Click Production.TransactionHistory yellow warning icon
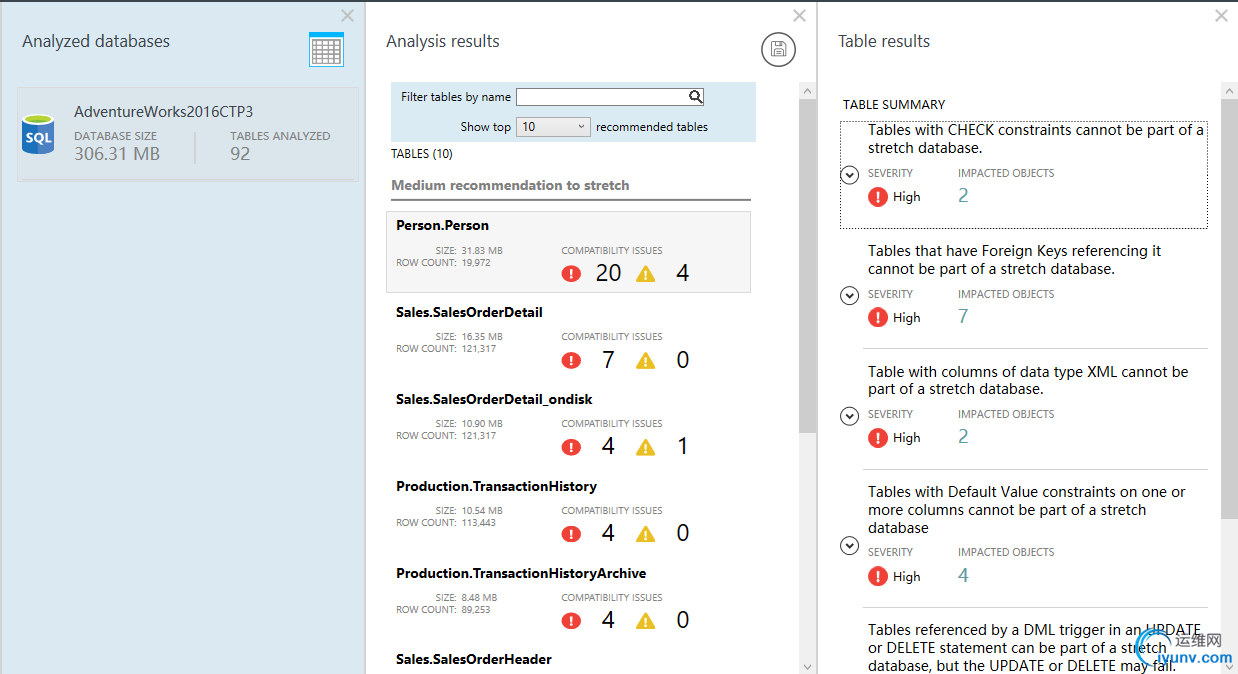1238x674 pixels. pyautogui.click(x=646, y=534)
